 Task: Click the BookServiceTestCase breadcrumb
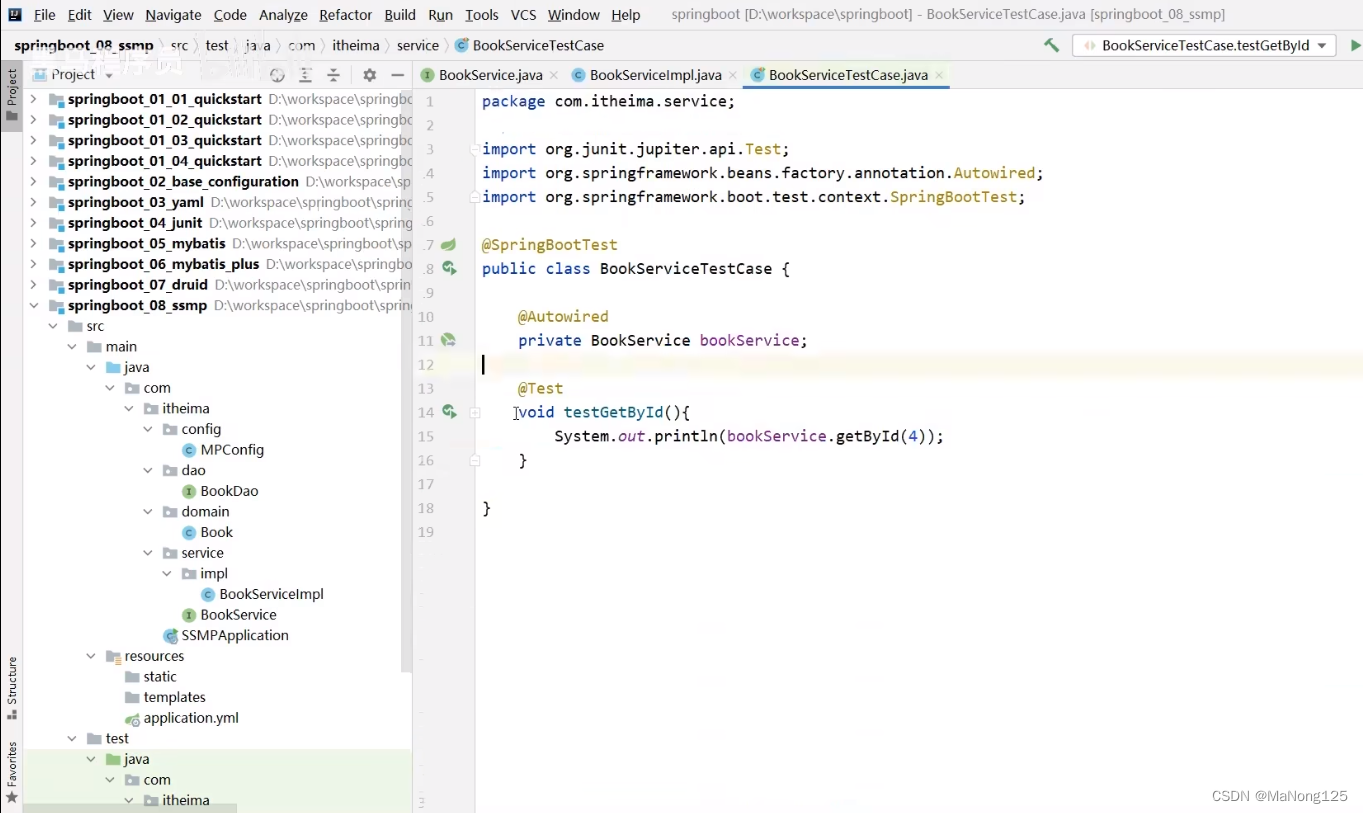pos(529,45)
